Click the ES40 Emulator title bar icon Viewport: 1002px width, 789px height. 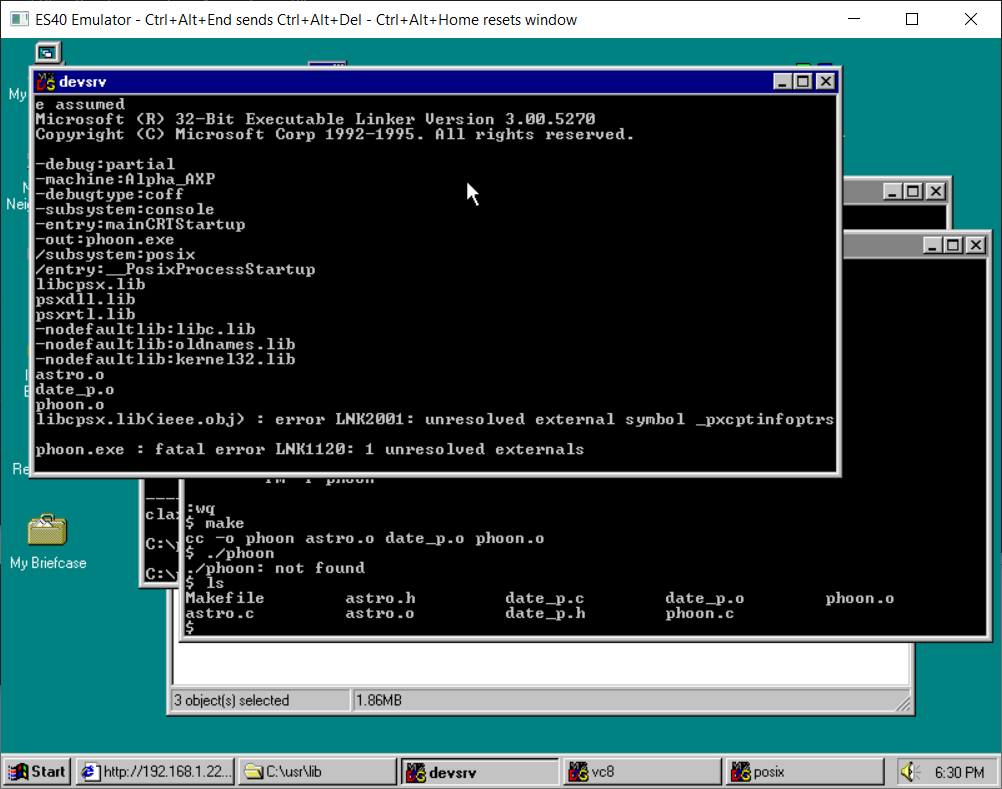(20, 19)
